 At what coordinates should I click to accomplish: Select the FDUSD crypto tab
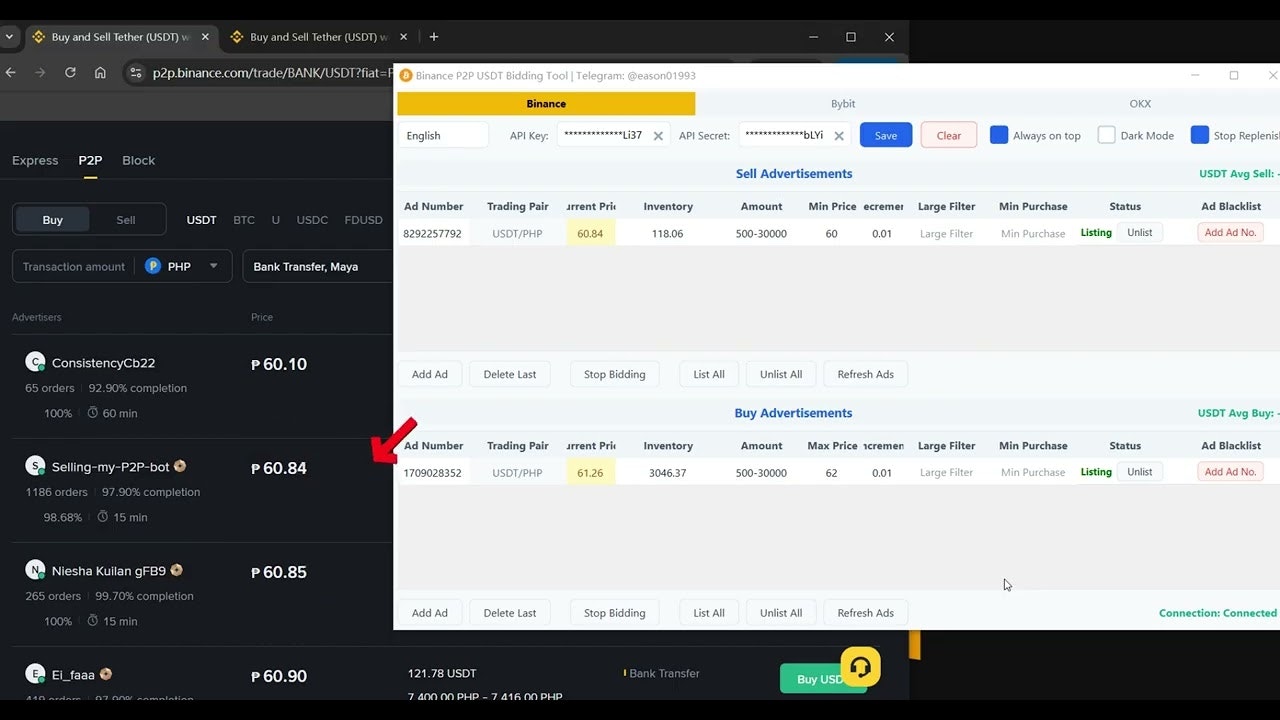[x=364, y=220]
